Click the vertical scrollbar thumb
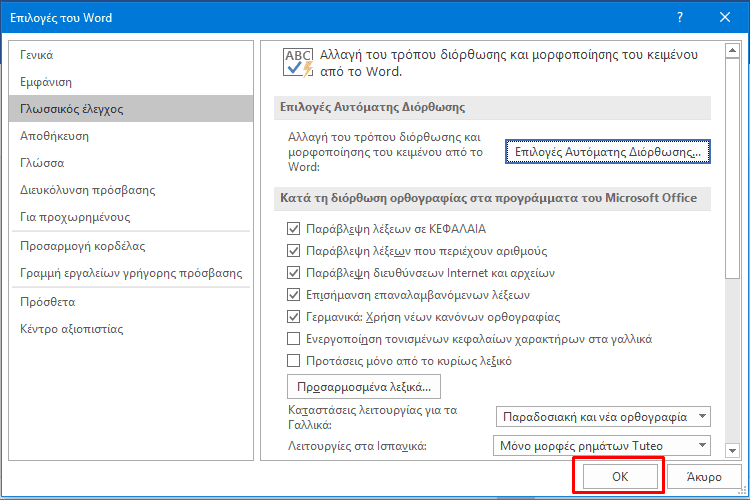The height and width of the screenshot is (500, 750). (x=732, y=168)
